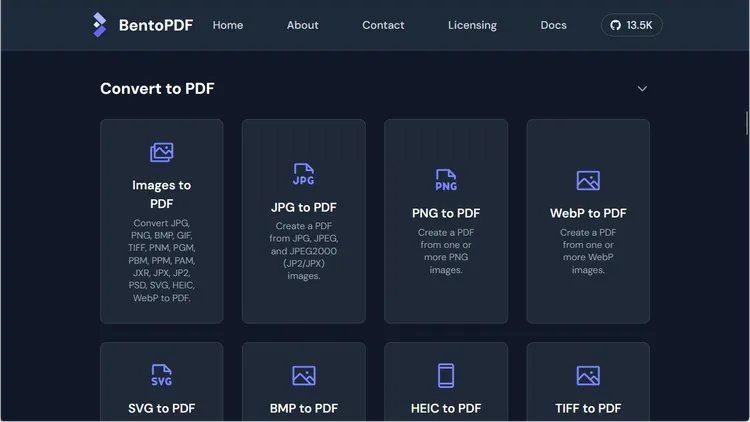
Task: Click the Images to PDF format list description
Action: (x=162, y=260)
